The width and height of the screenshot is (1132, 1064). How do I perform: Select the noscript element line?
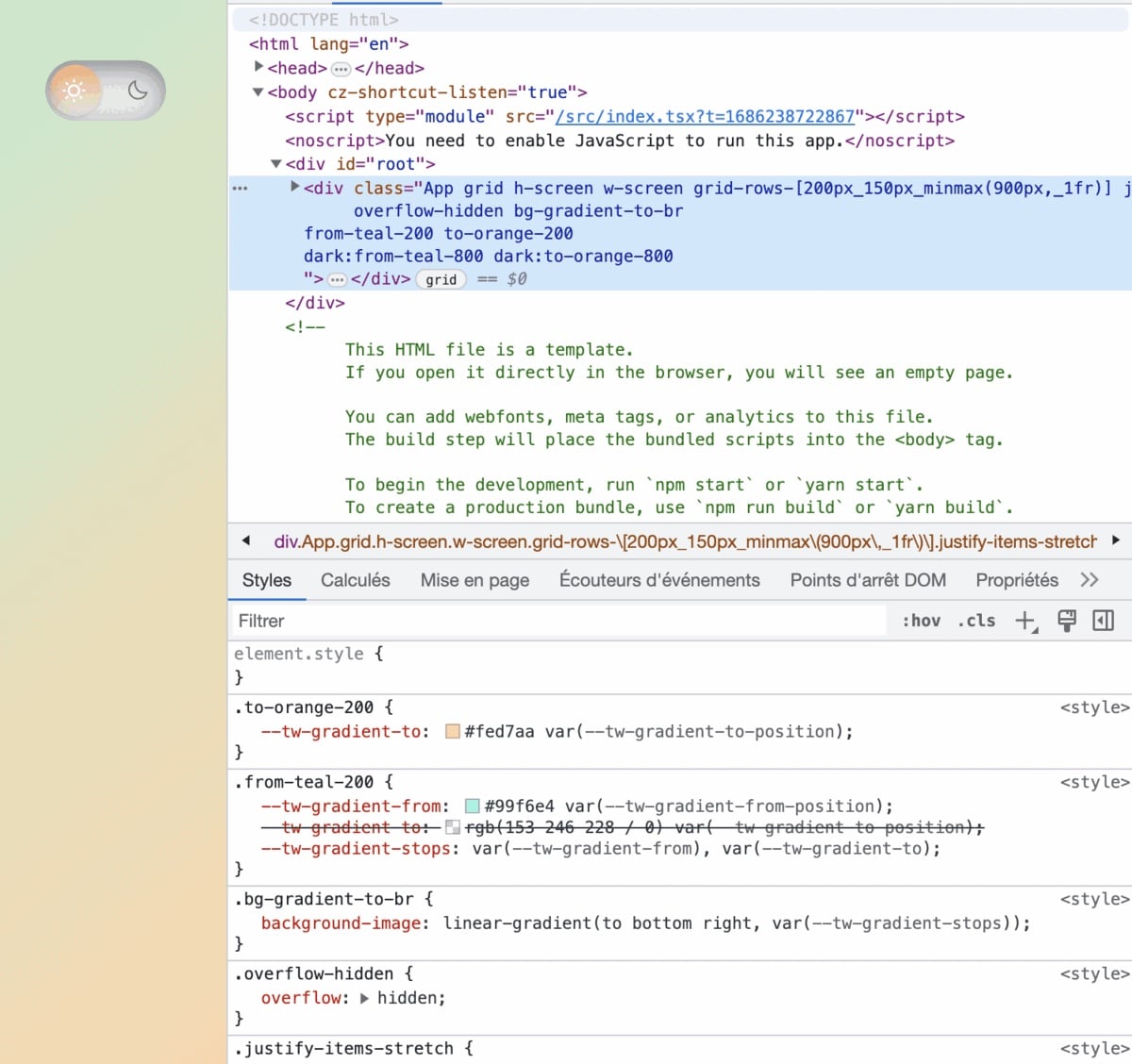(x=620, y=141)
